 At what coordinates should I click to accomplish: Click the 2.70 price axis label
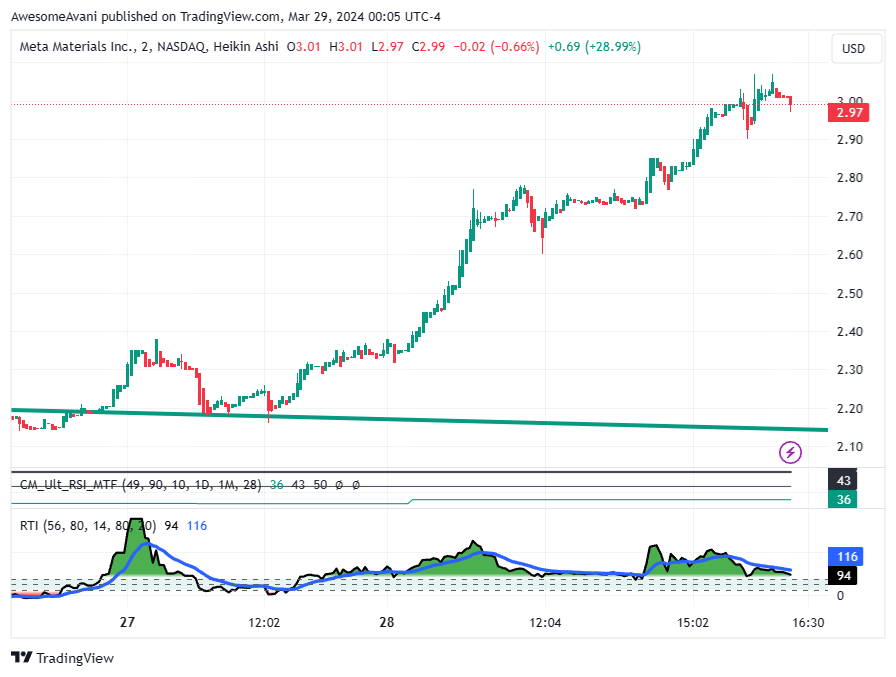[x=850, y=217]
